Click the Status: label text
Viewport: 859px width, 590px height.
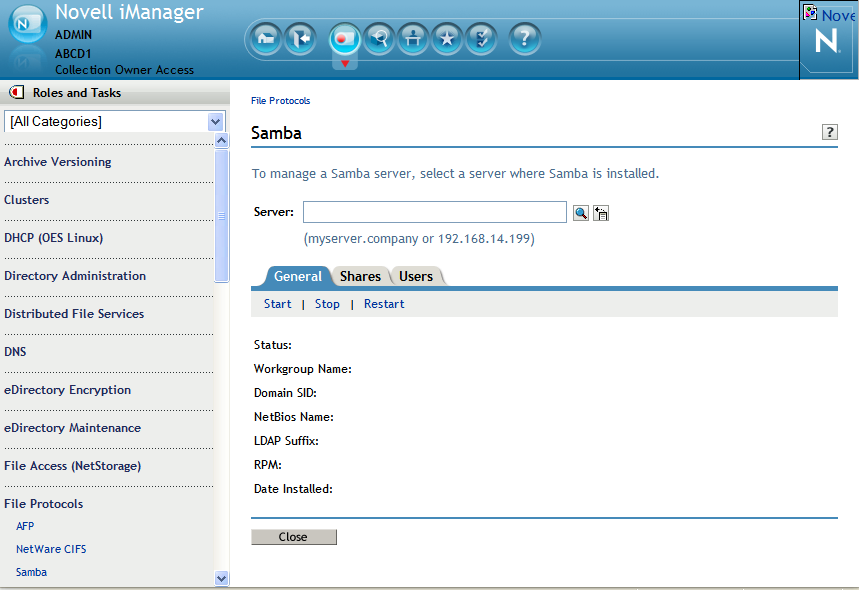coord(273,345)
